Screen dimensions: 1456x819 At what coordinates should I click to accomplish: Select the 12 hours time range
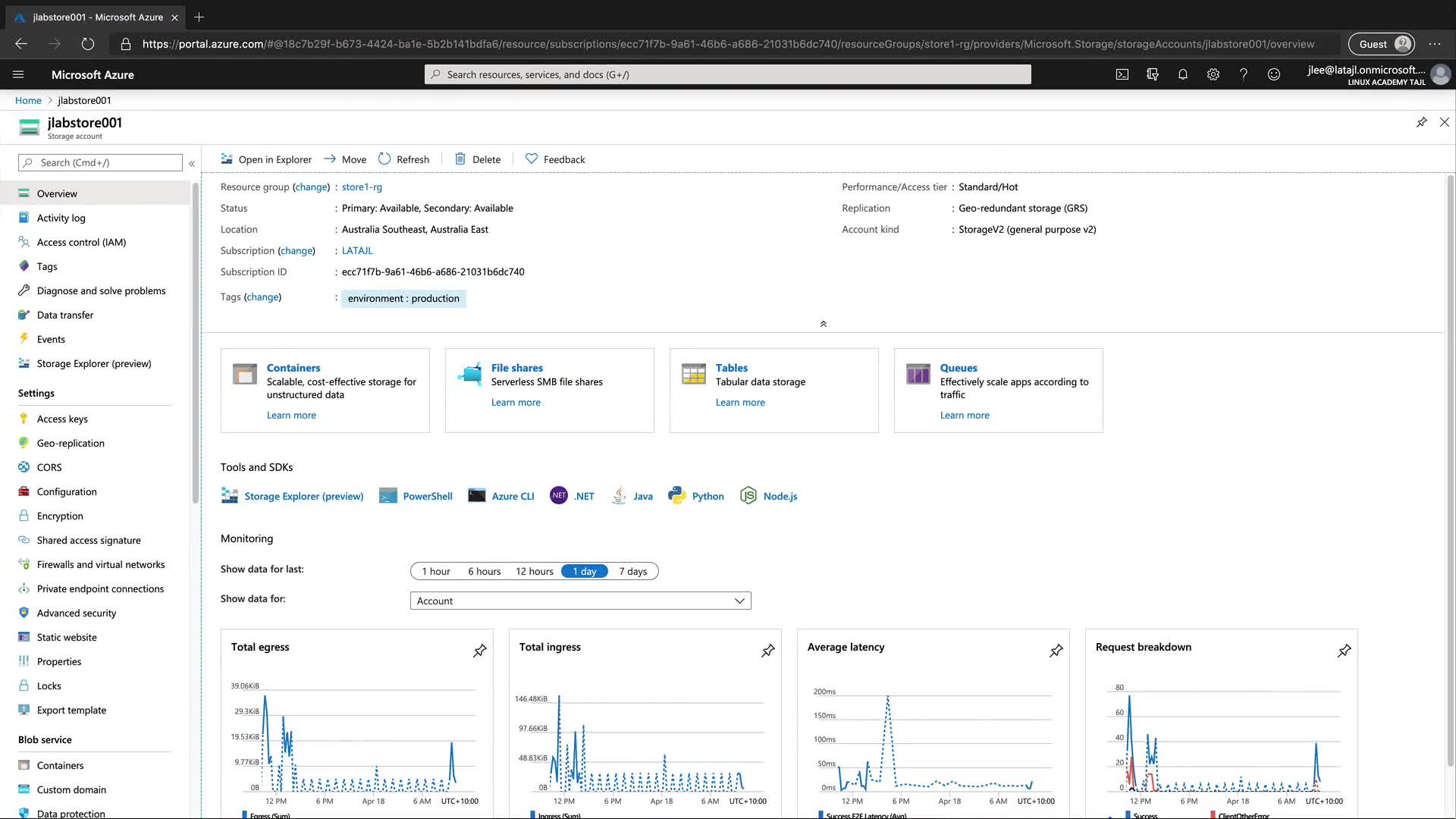pos(535,571)
